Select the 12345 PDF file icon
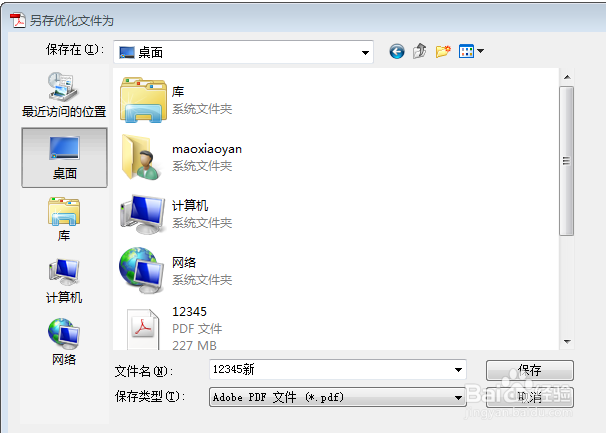The width and height of the screenshot is (606, 433). point(143,328)
